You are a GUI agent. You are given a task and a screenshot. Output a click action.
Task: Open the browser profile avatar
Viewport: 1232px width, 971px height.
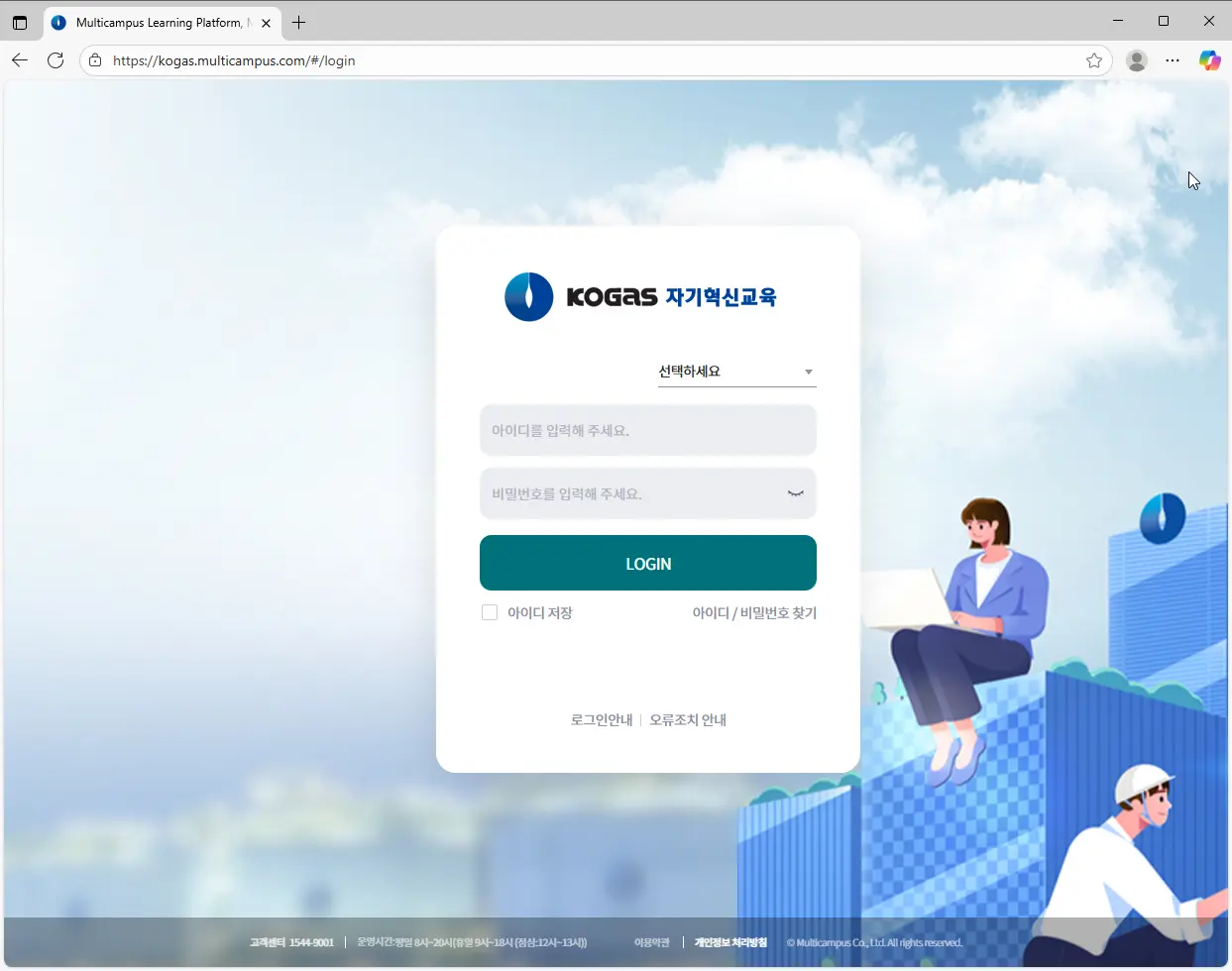[1137, 60]
